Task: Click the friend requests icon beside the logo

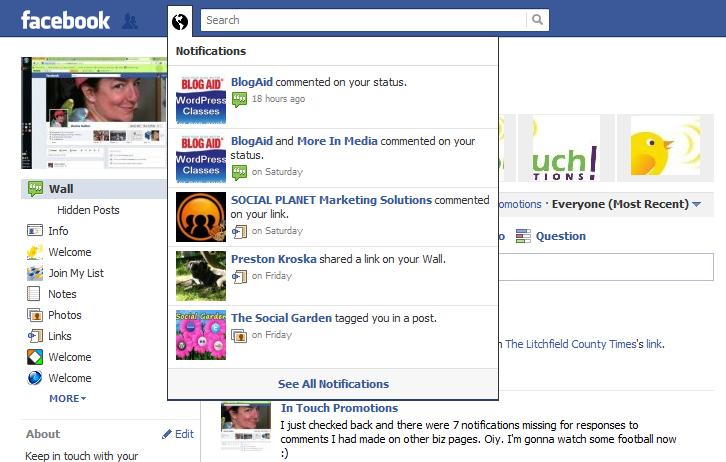Action: click(130, 21)
